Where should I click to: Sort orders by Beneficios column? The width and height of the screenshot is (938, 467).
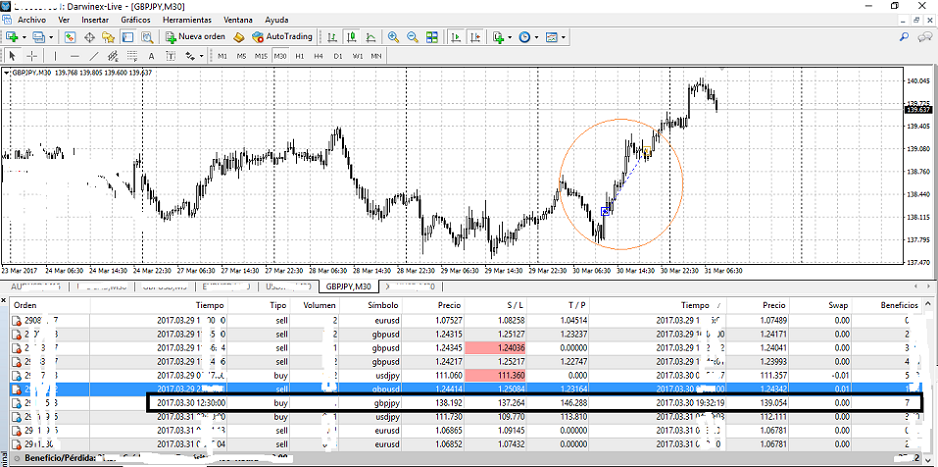899,305
